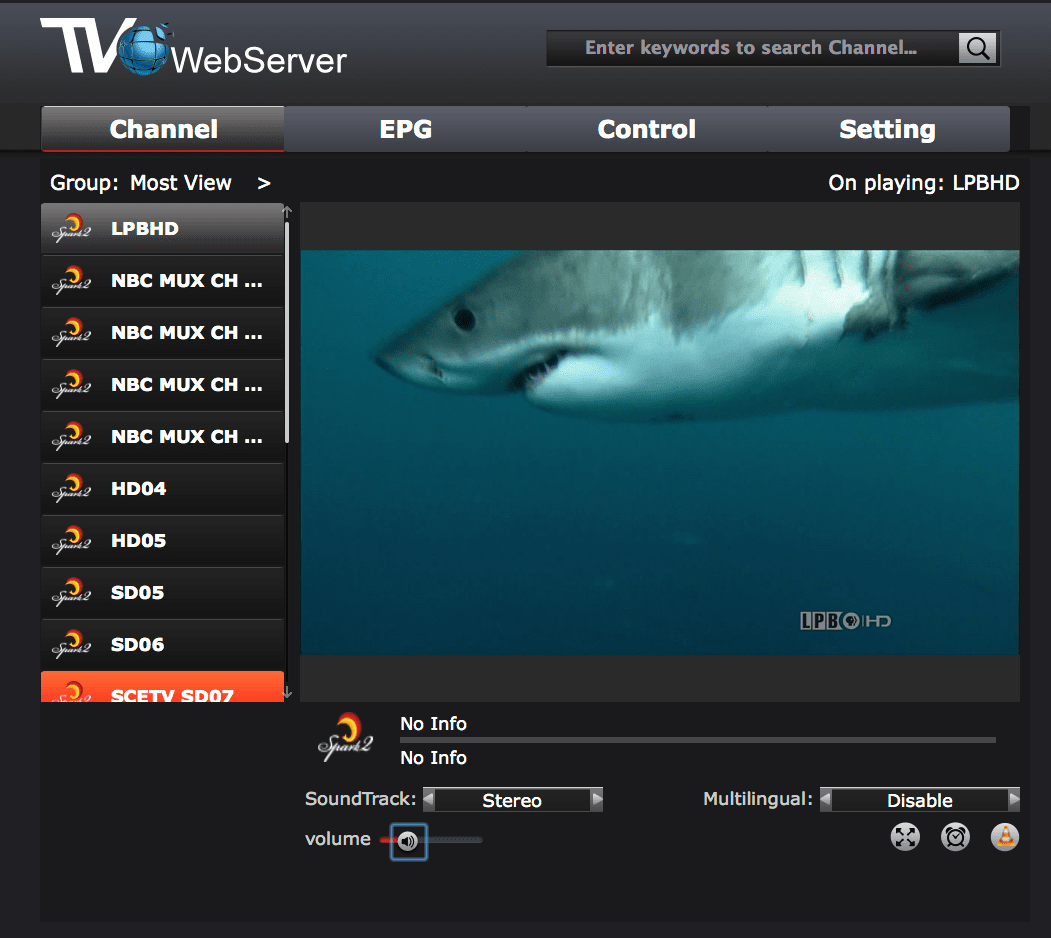Expand the Group Most View chevron
Viewport: 1051px width, 938px height.
[x=264, y=183]
